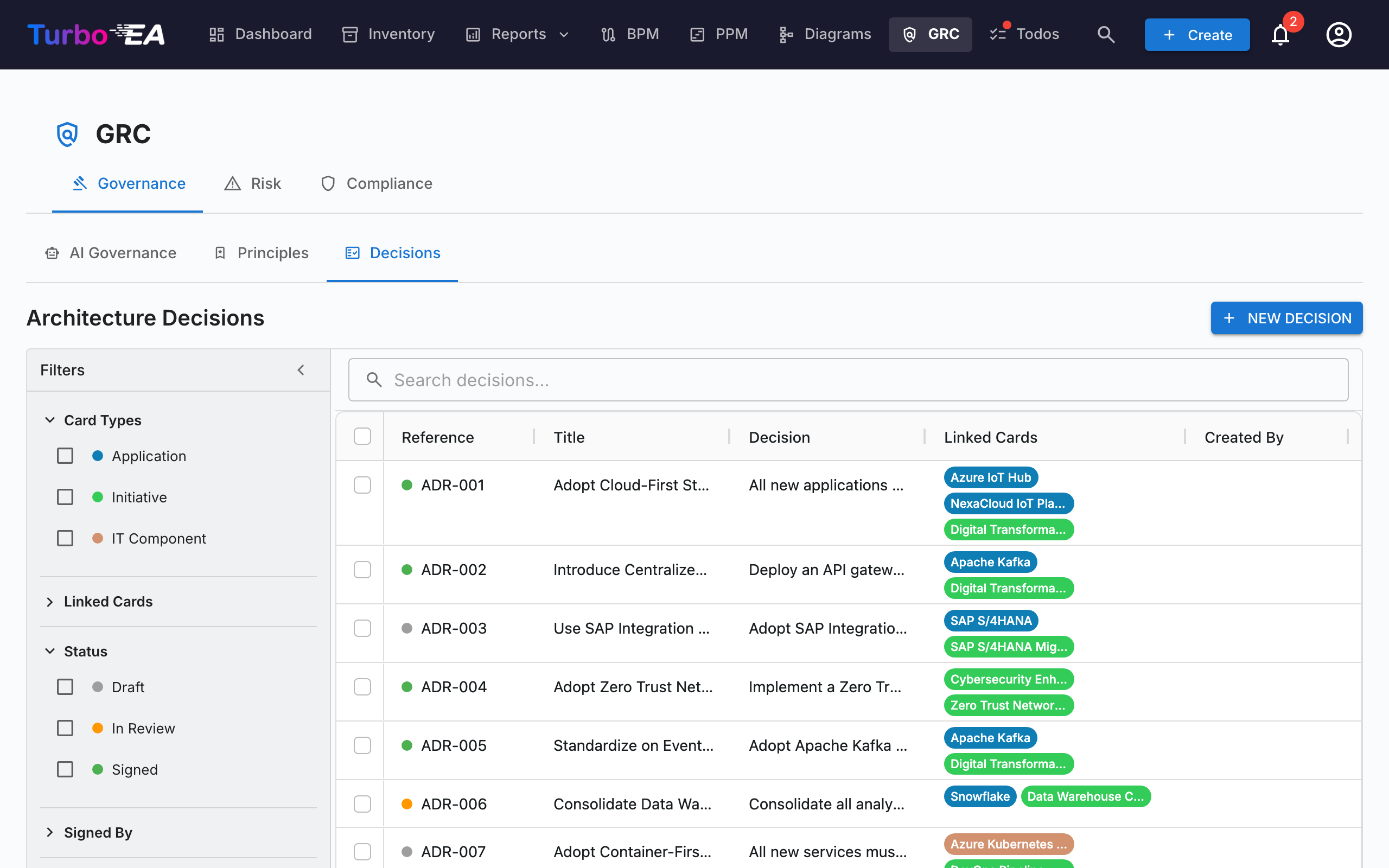Sort by the Reference column header

pyautogui.click(x=437, y=437)
